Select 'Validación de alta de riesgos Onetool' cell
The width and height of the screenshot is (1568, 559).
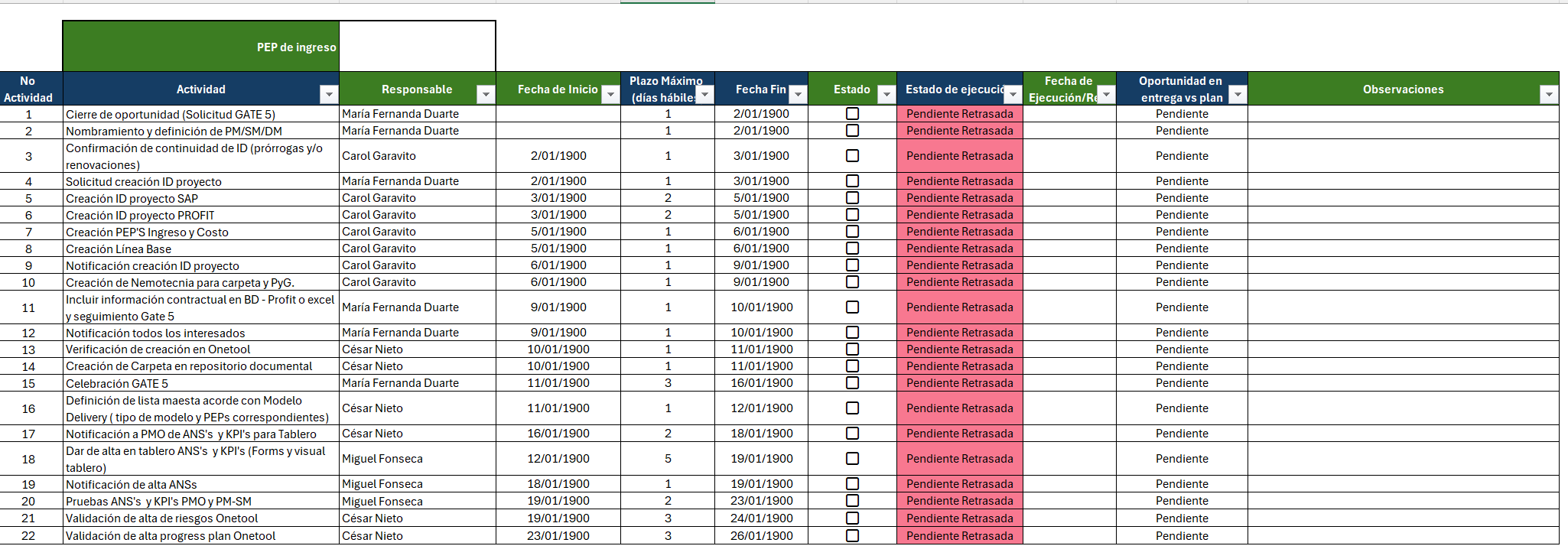click(x=201, y=518)
